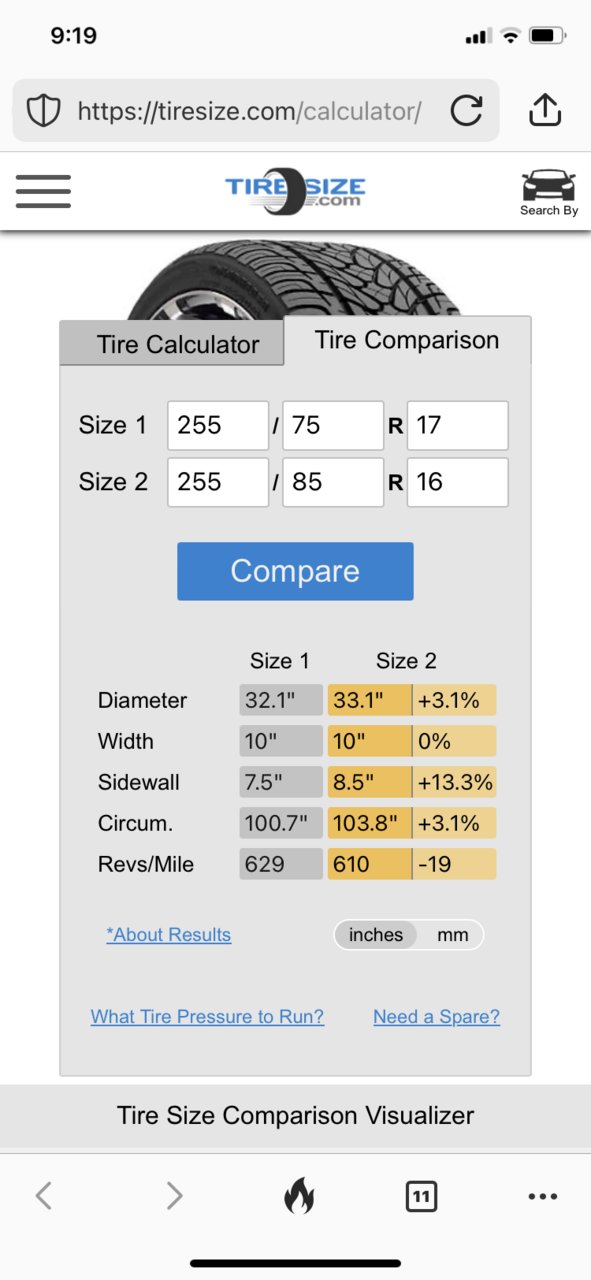Click the Need a Spare link
The width and height of the screenshot is (591, 1280).
coord(436,1017)
